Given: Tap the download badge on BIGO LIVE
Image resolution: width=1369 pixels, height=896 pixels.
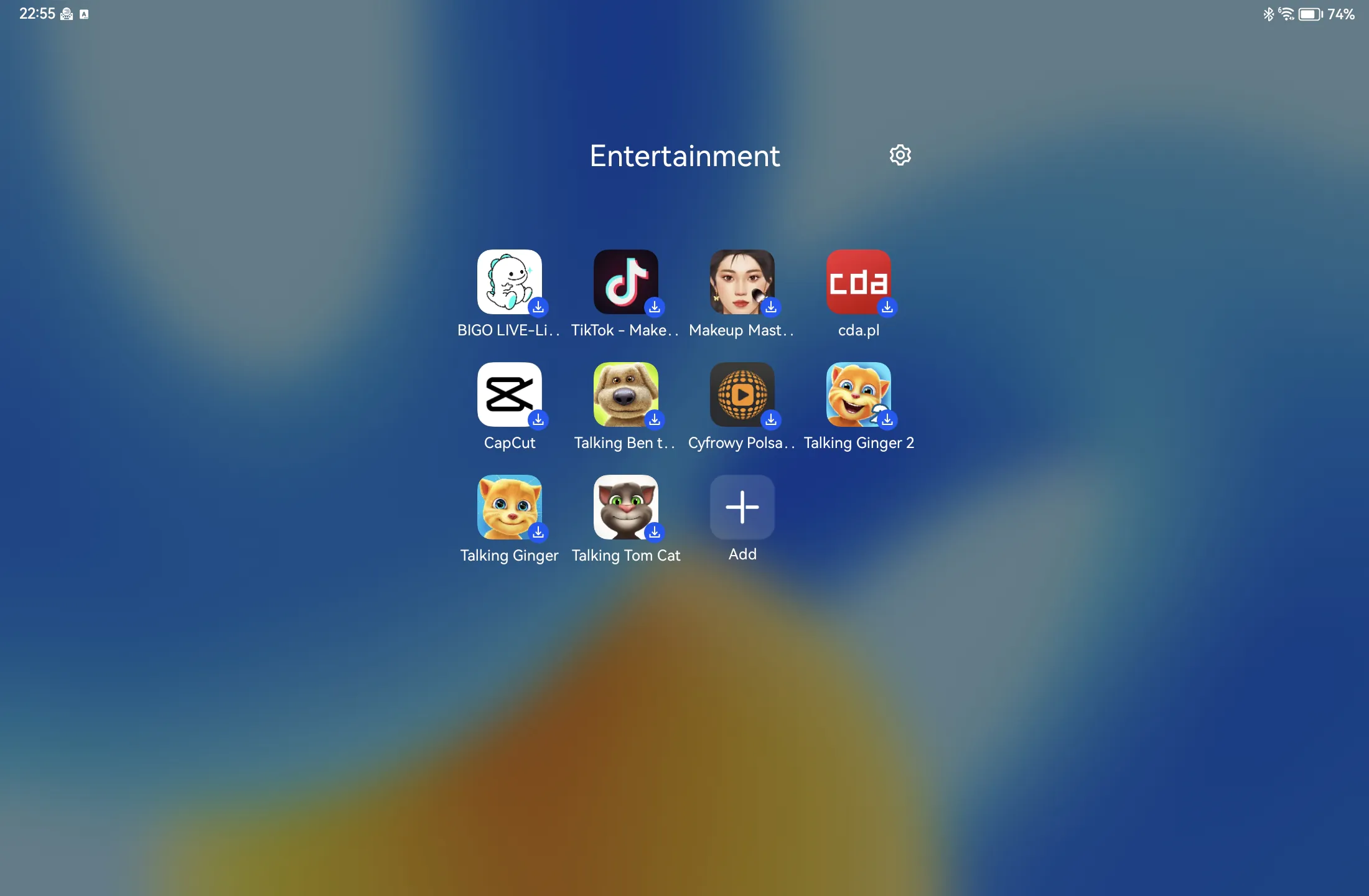Looking at the screenshot, I should click(x=538, y=307).
